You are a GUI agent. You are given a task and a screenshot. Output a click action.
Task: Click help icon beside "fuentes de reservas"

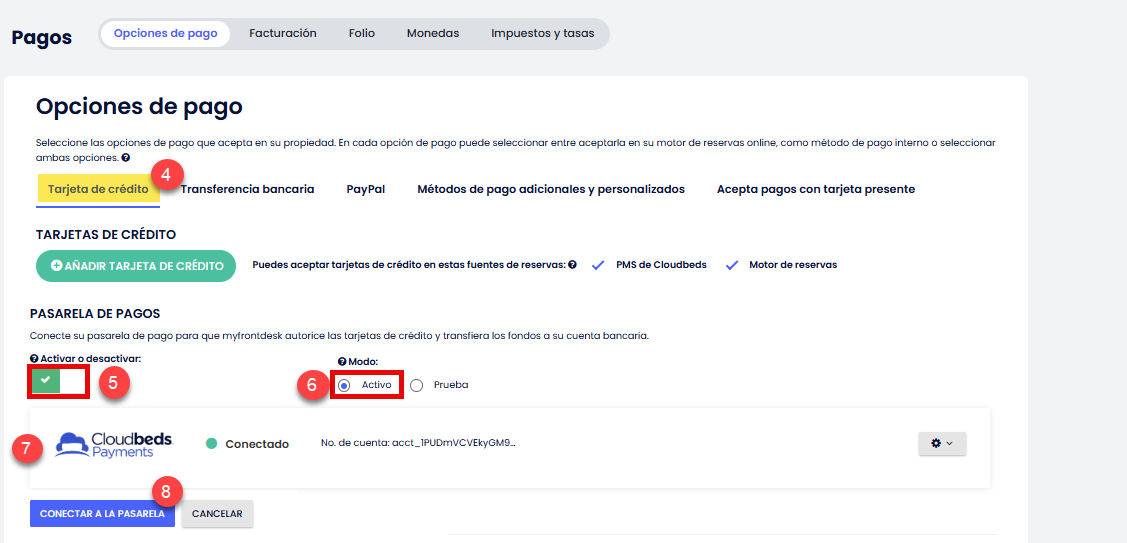[x=572, y=265]
